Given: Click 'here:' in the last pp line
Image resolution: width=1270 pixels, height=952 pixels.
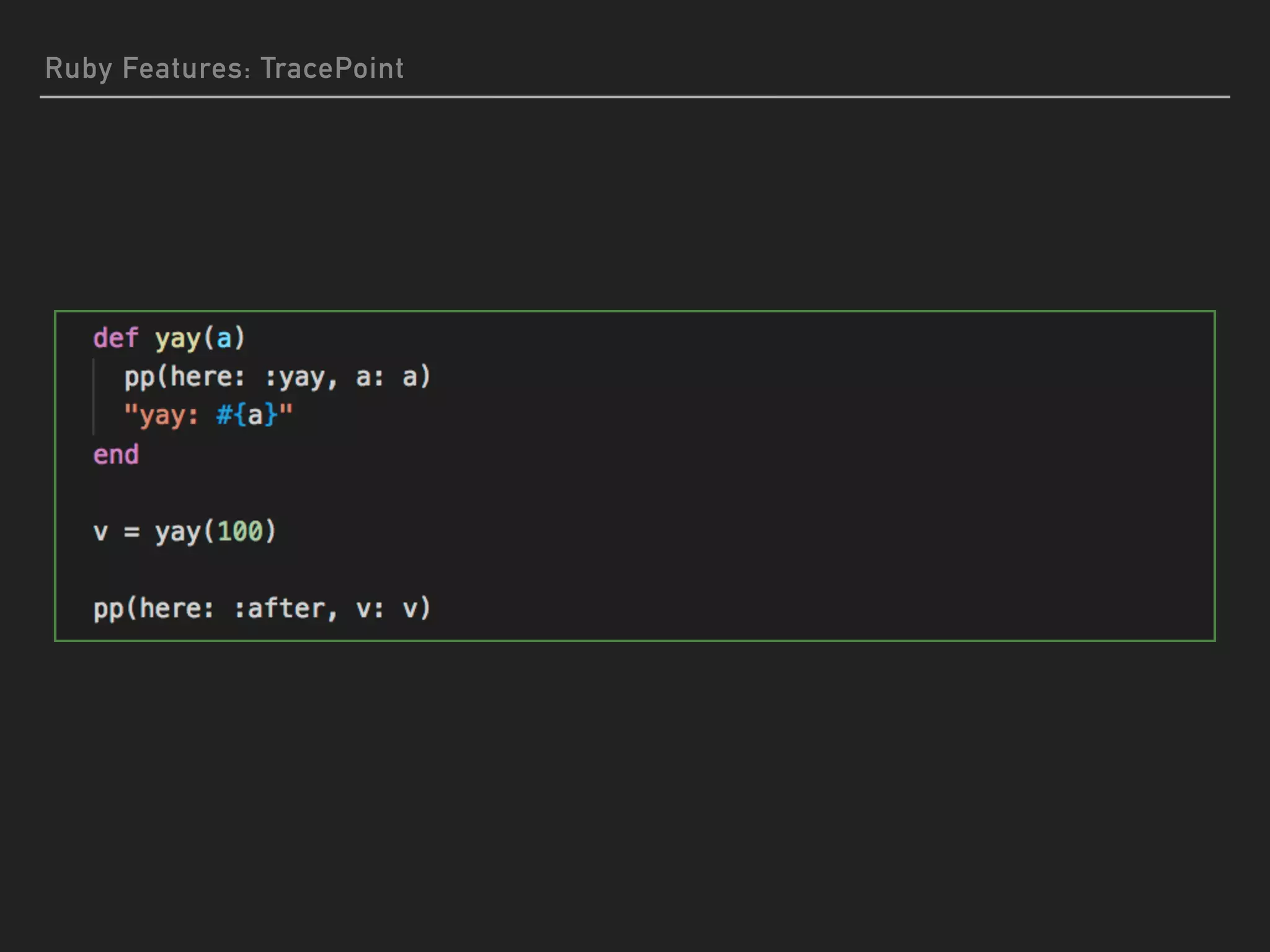Looking at the screenshot, I should [x=177, y=609].
